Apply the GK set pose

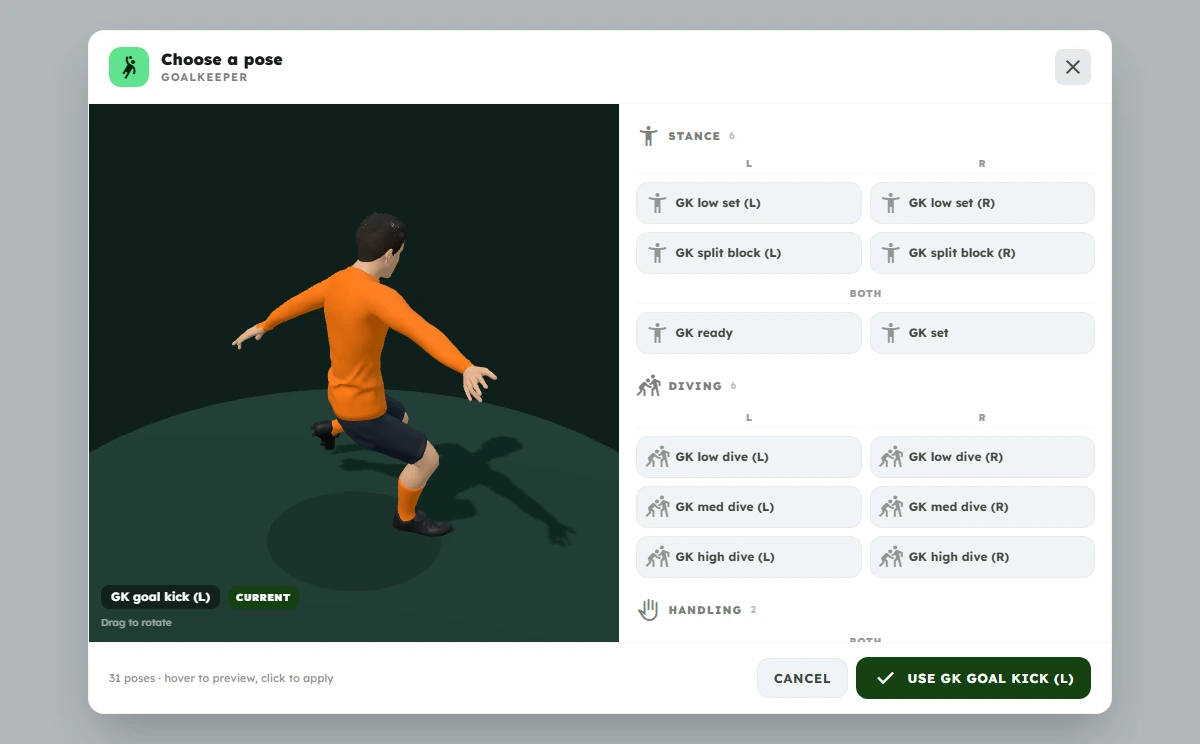(982, 333)
